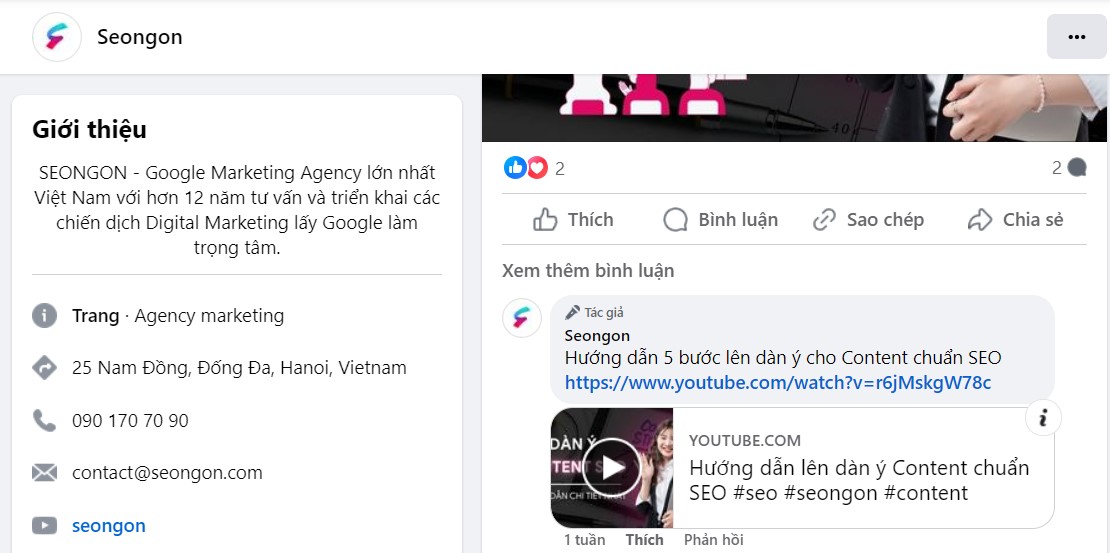
Task: Click the link preview info icon
Action: (1043, 418)
